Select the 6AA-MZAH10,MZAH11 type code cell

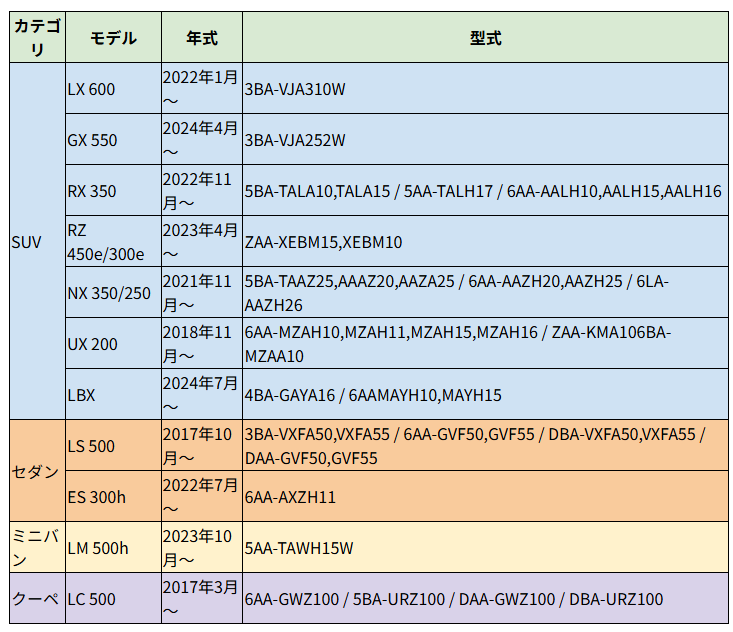pos(485,343)
